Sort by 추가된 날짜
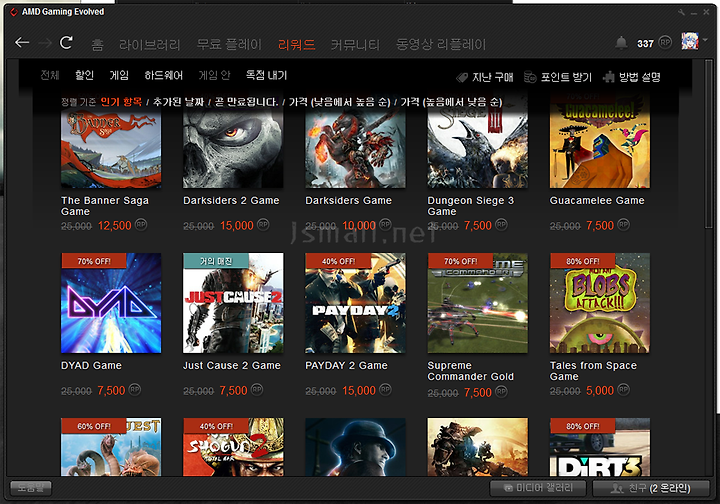720x504 pixels. [178, 102]
